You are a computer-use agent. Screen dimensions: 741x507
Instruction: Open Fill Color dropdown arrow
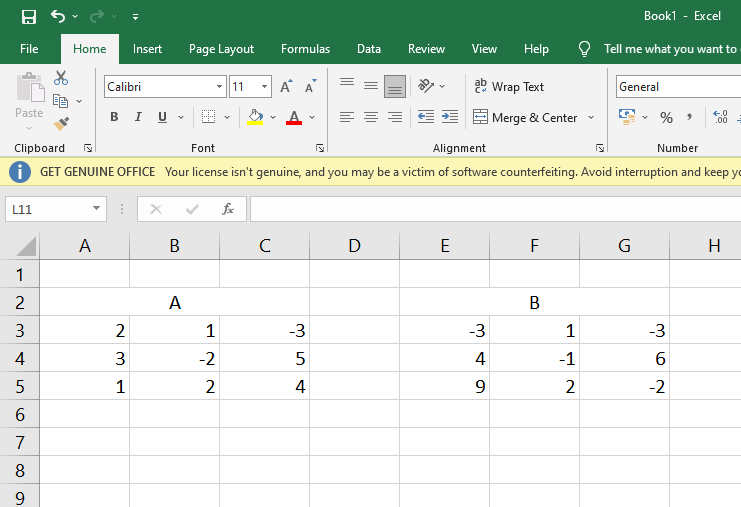pos(273,117)
